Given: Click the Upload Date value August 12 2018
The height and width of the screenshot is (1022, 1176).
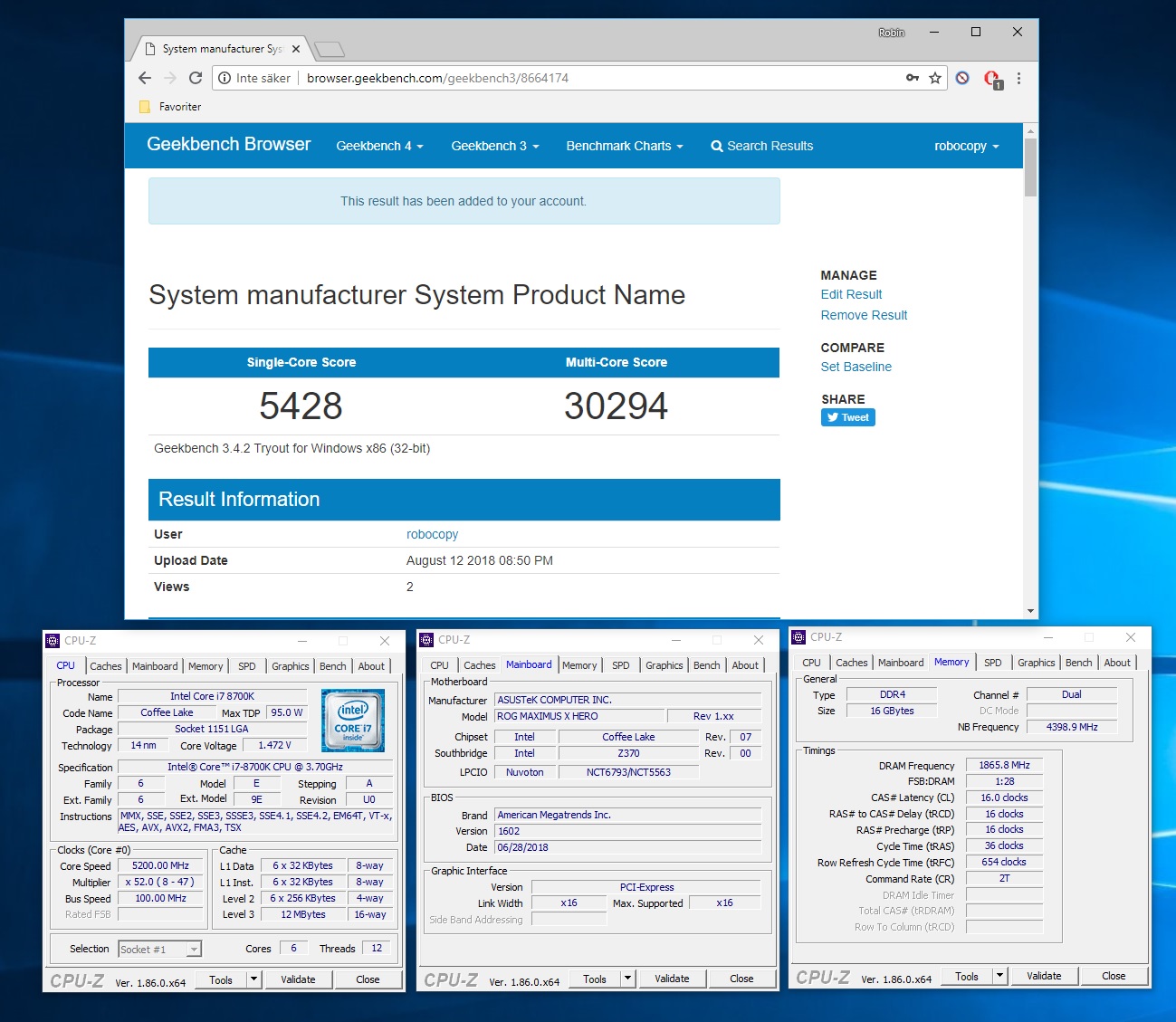Looking at the screenshot, I should 480,560.
